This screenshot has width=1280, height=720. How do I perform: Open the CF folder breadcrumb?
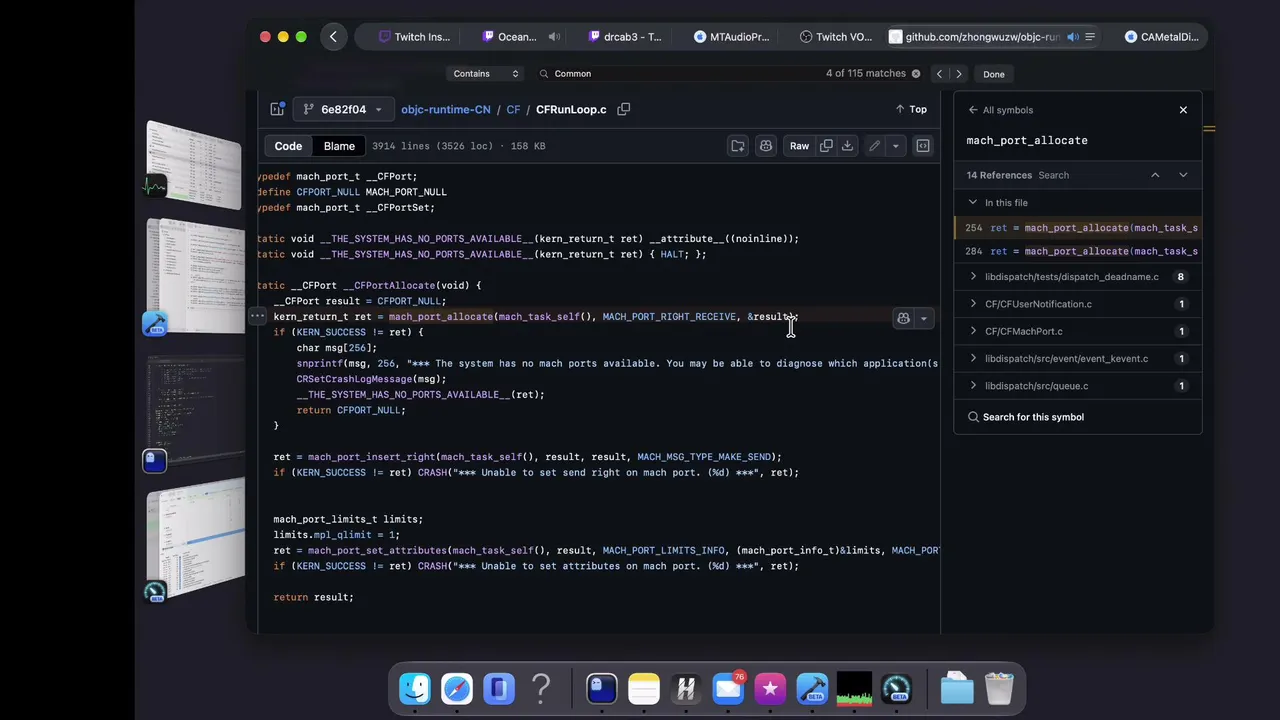pos(513,109)
